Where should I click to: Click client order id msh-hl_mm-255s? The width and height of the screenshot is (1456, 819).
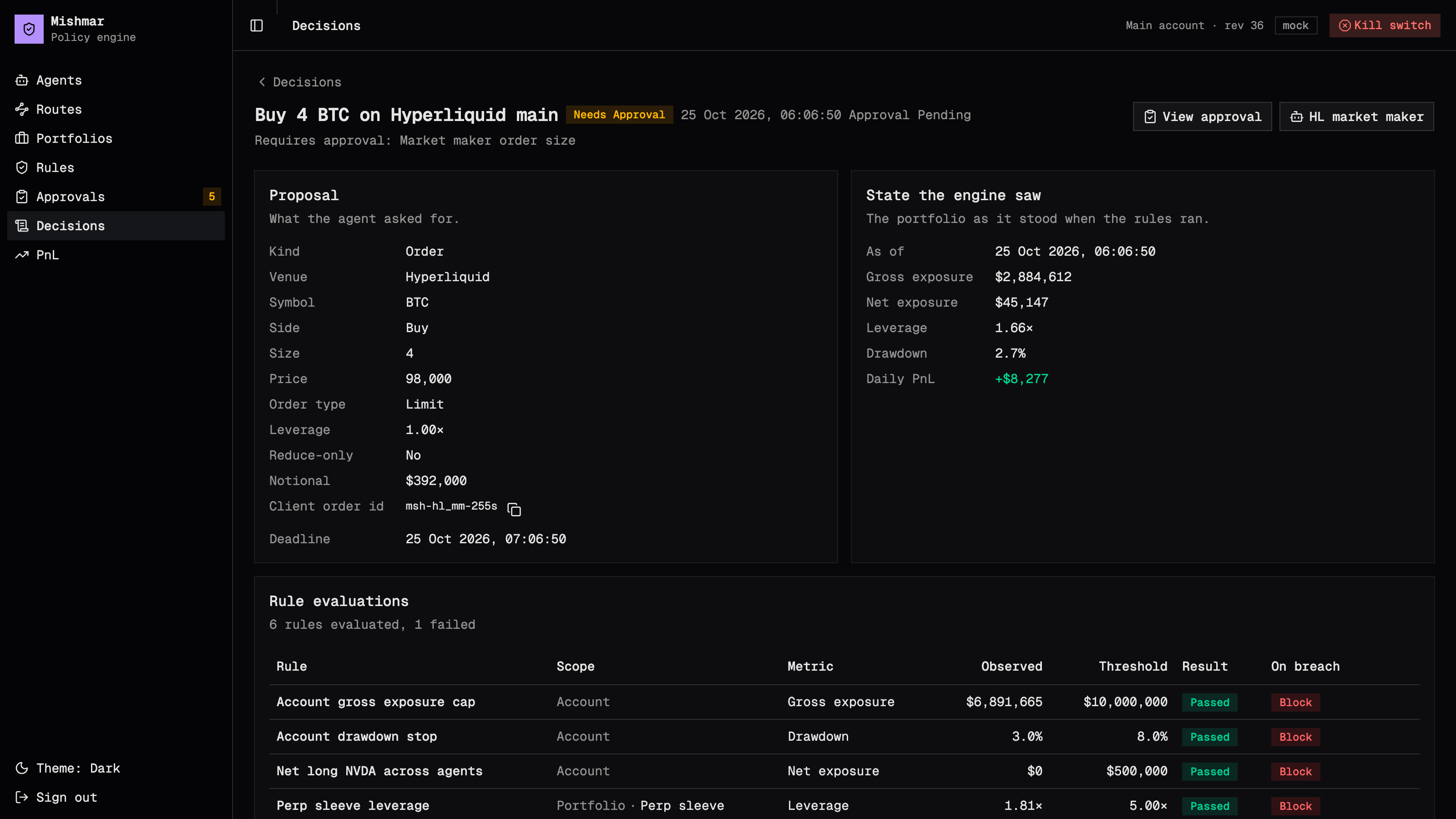pos(451,506)
